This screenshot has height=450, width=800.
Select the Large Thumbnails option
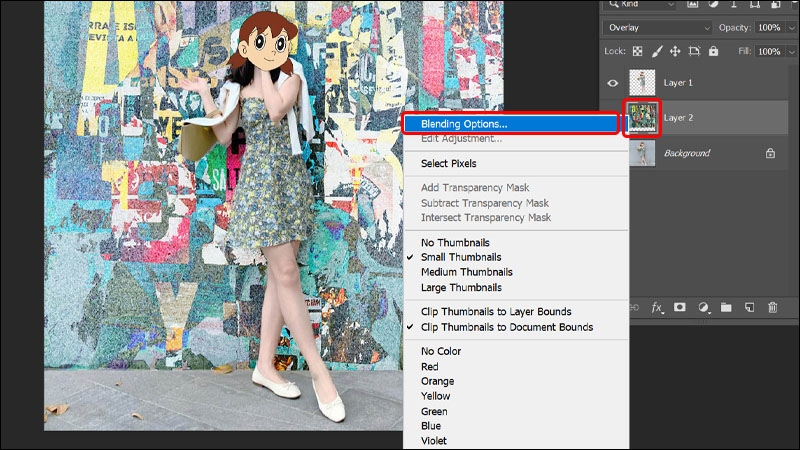[x=461, y=288]
